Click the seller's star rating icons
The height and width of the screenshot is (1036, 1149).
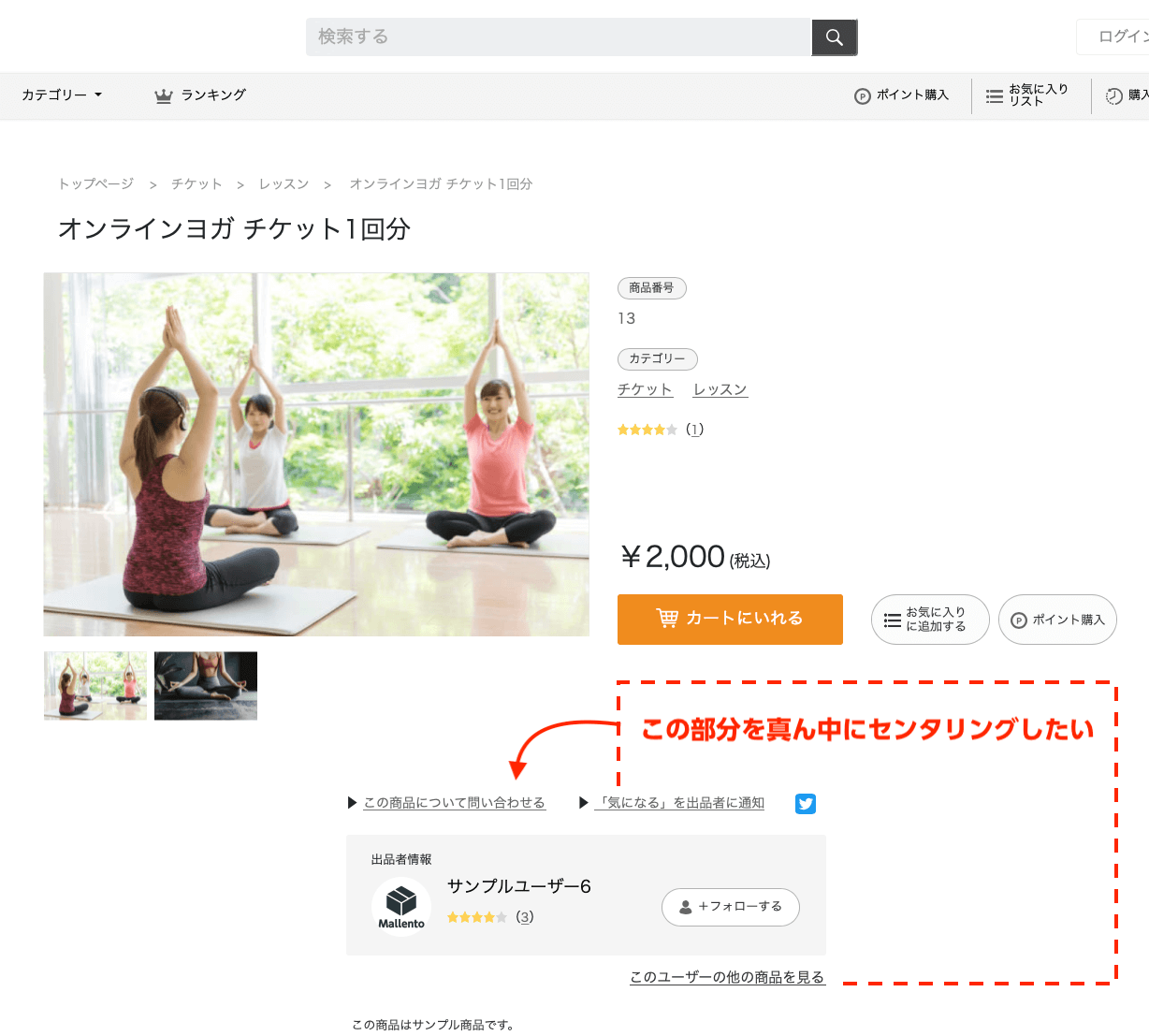tap(476, 917)
